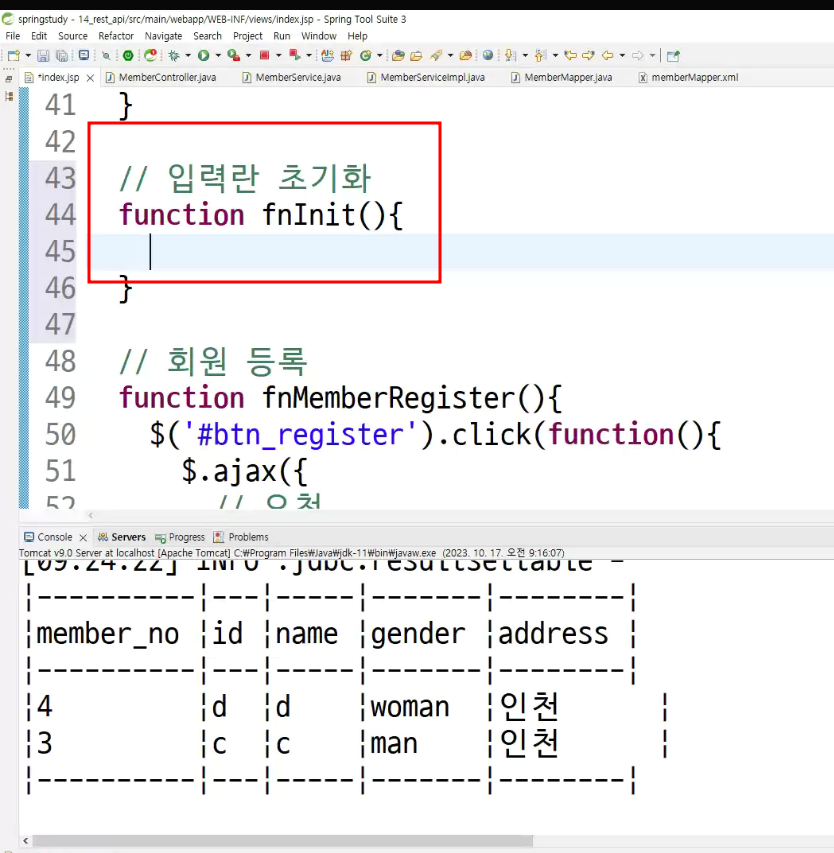Click the green Run play icon
The width and height of the screenshot is (834, 853).
(x=203, y=55)
